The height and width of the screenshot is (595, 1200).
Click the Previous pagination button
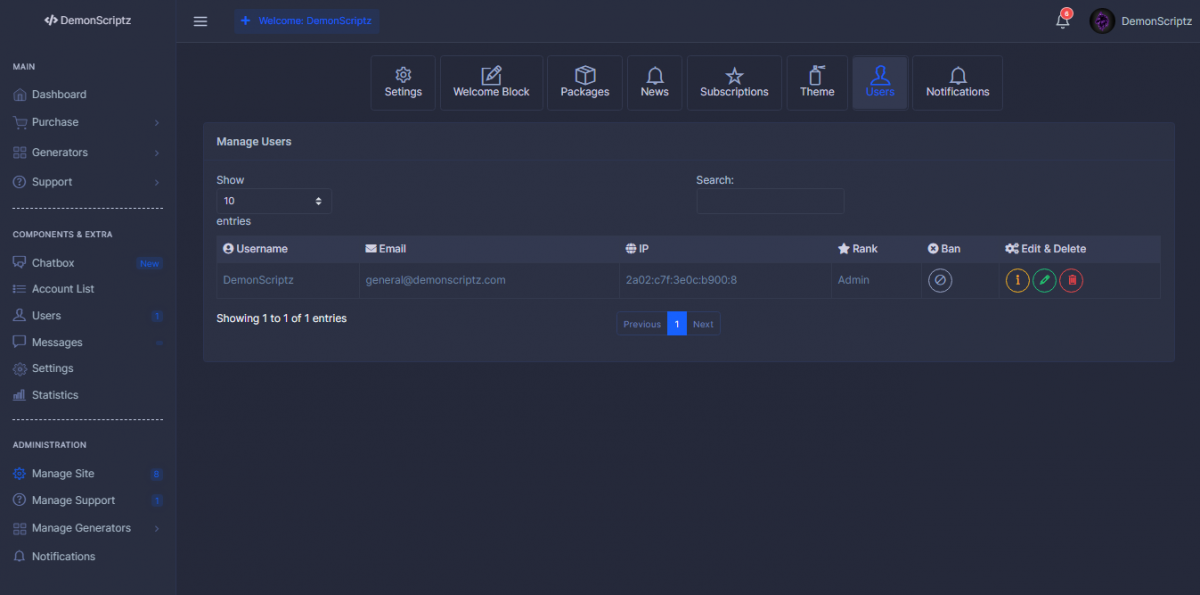click(642, 324)
